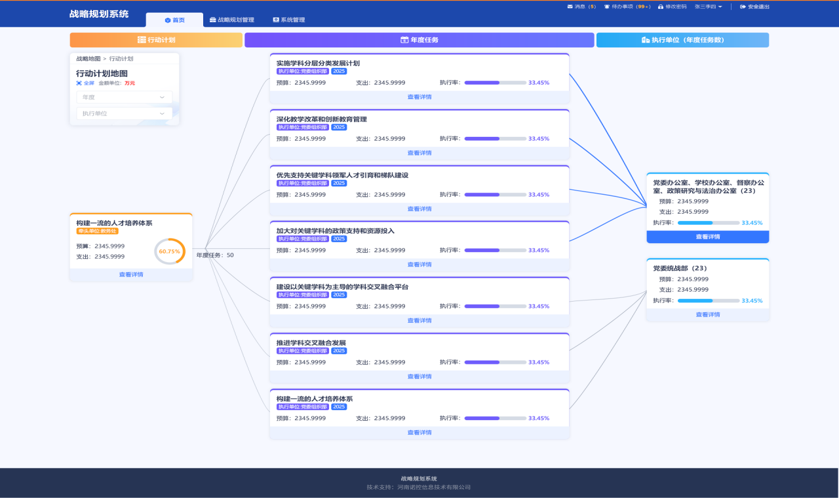
Task: Click the 消息 envelope icon
Action: [x=570, y=7]
